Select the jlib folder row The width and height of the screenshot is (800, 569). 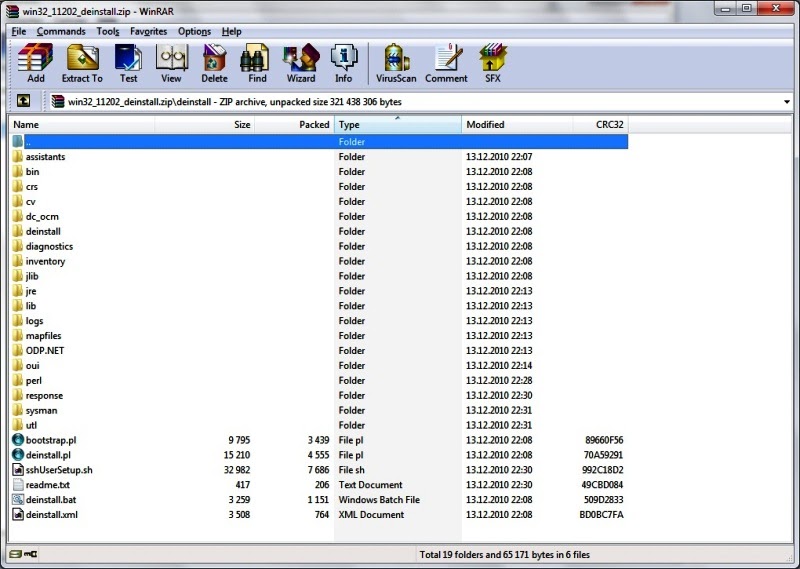(x=319, y=276)
